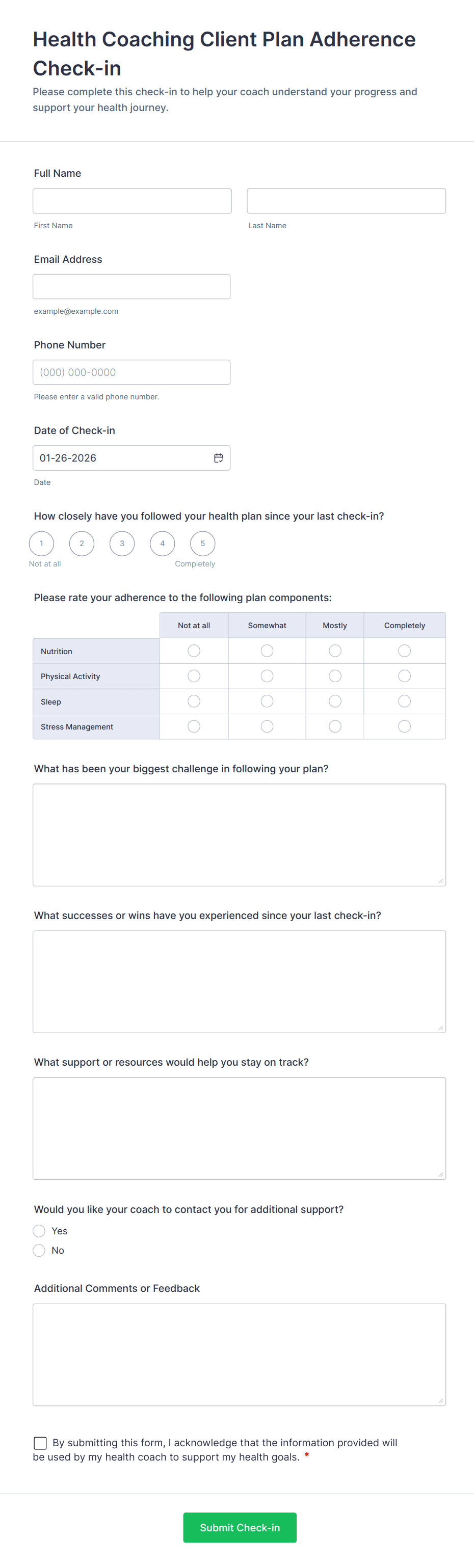Select rating 3 on the adherence scale
The height and width of the screenshot is (1568, 474).
(x=122, y=544)
